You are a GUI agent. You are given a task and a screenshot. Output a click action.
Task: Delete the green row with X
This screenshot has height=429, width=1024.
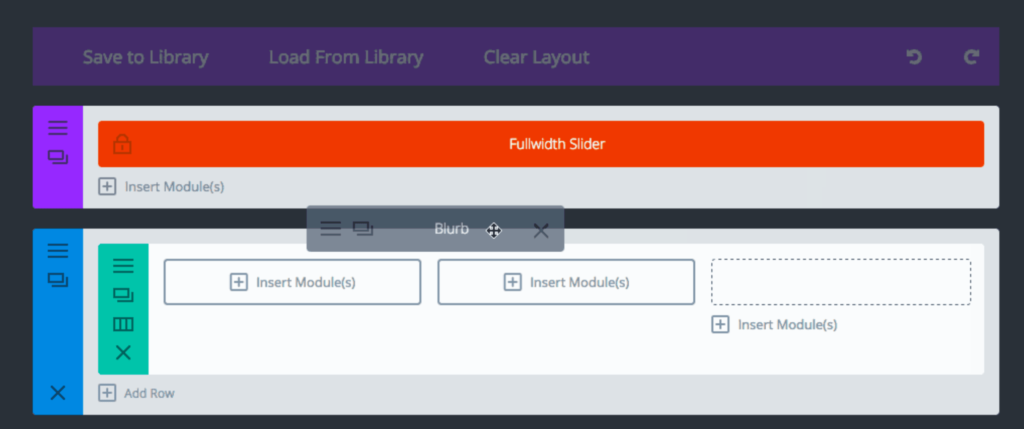click(x=123, y=353)
